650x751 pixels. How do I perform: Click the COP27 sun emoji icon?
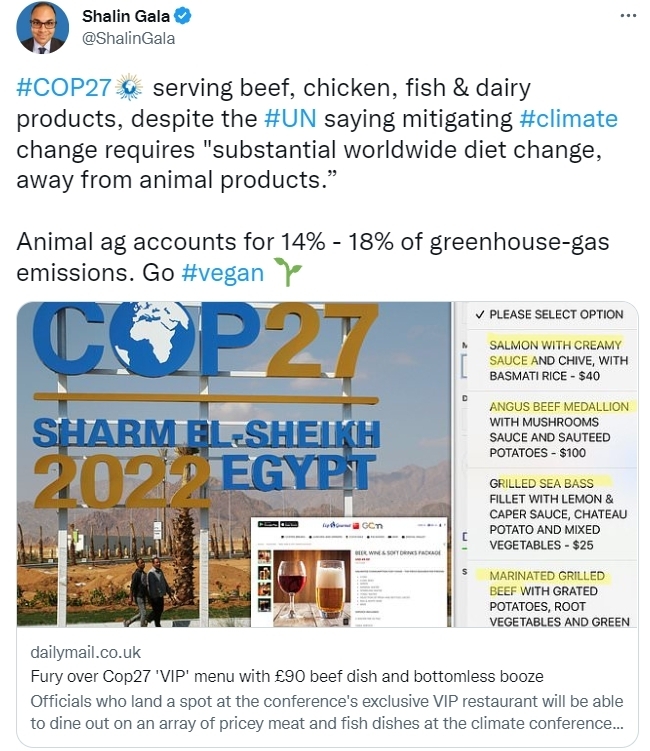coord(129,88)
